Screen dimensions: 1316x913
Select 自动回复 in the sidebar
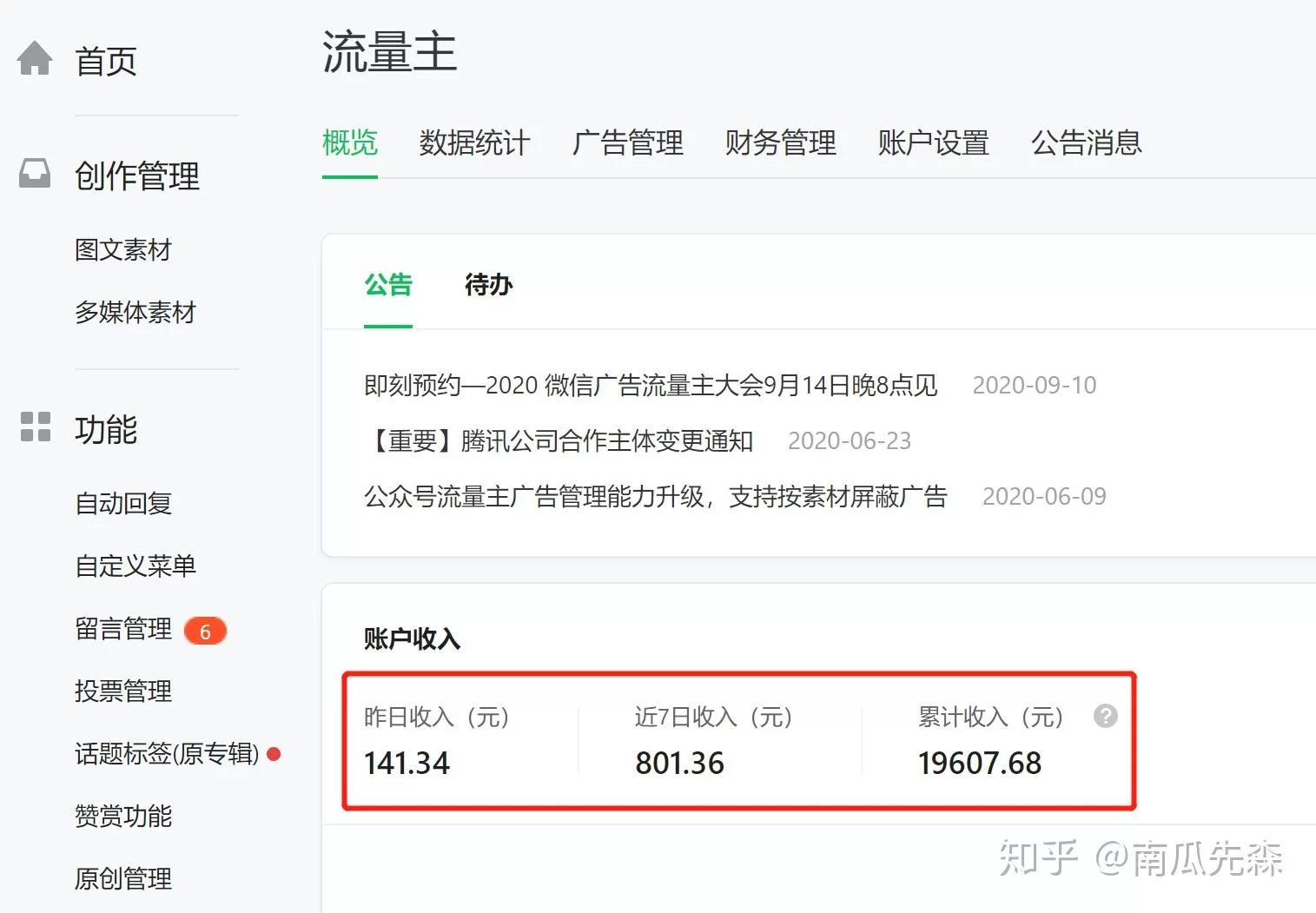coord(123,503)
